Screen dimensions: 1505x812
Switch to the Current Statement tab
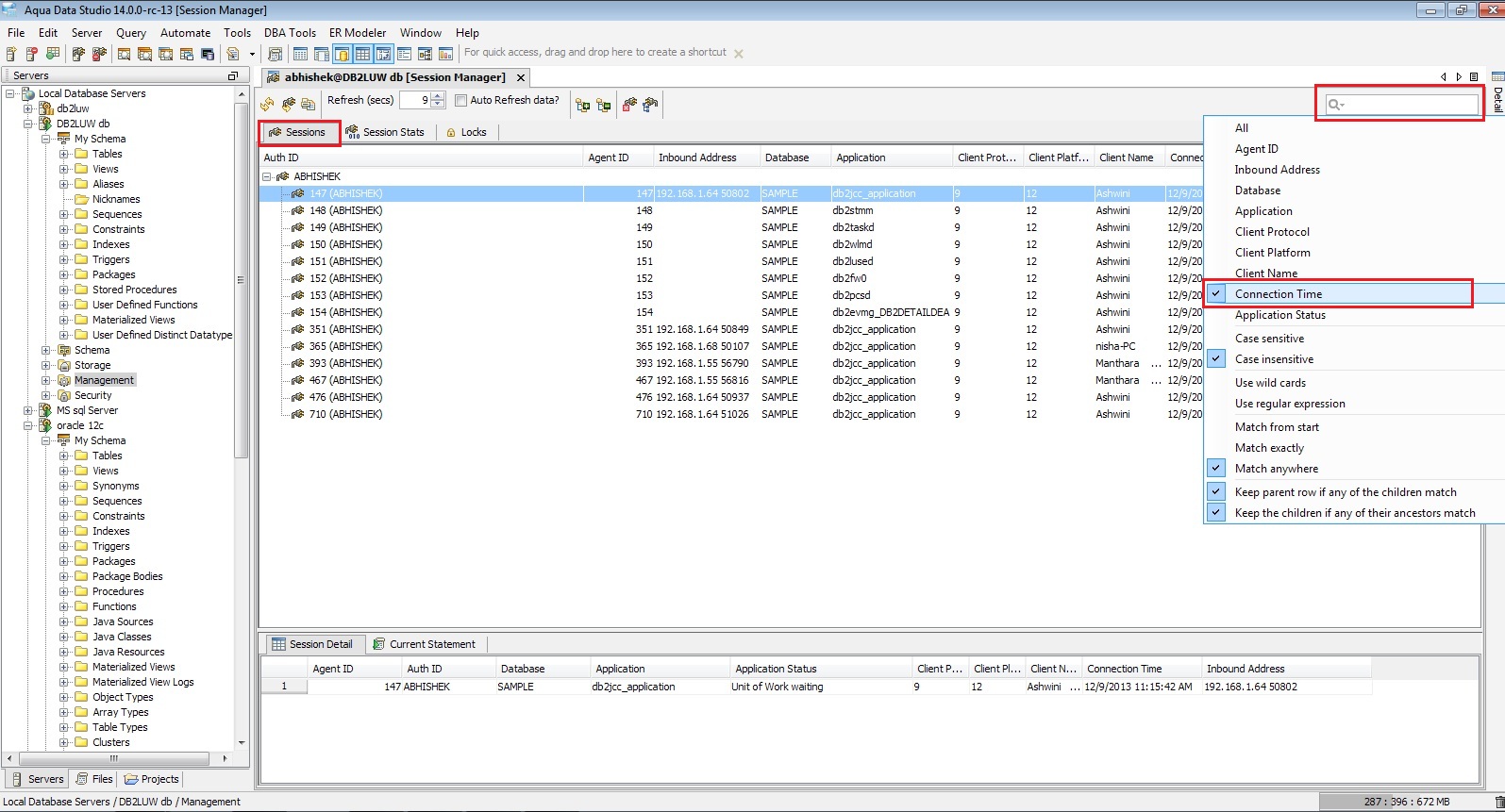[x=424, y=644]
